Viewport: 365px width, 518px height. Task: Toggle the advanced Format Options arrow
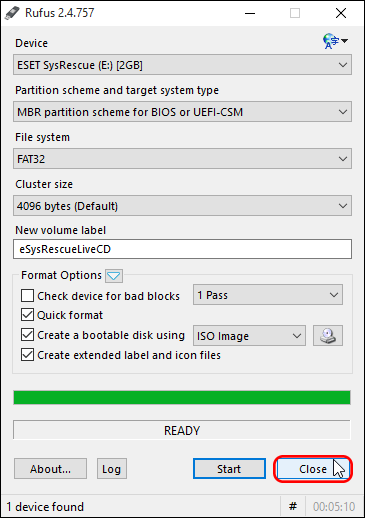tap(114, 276)
